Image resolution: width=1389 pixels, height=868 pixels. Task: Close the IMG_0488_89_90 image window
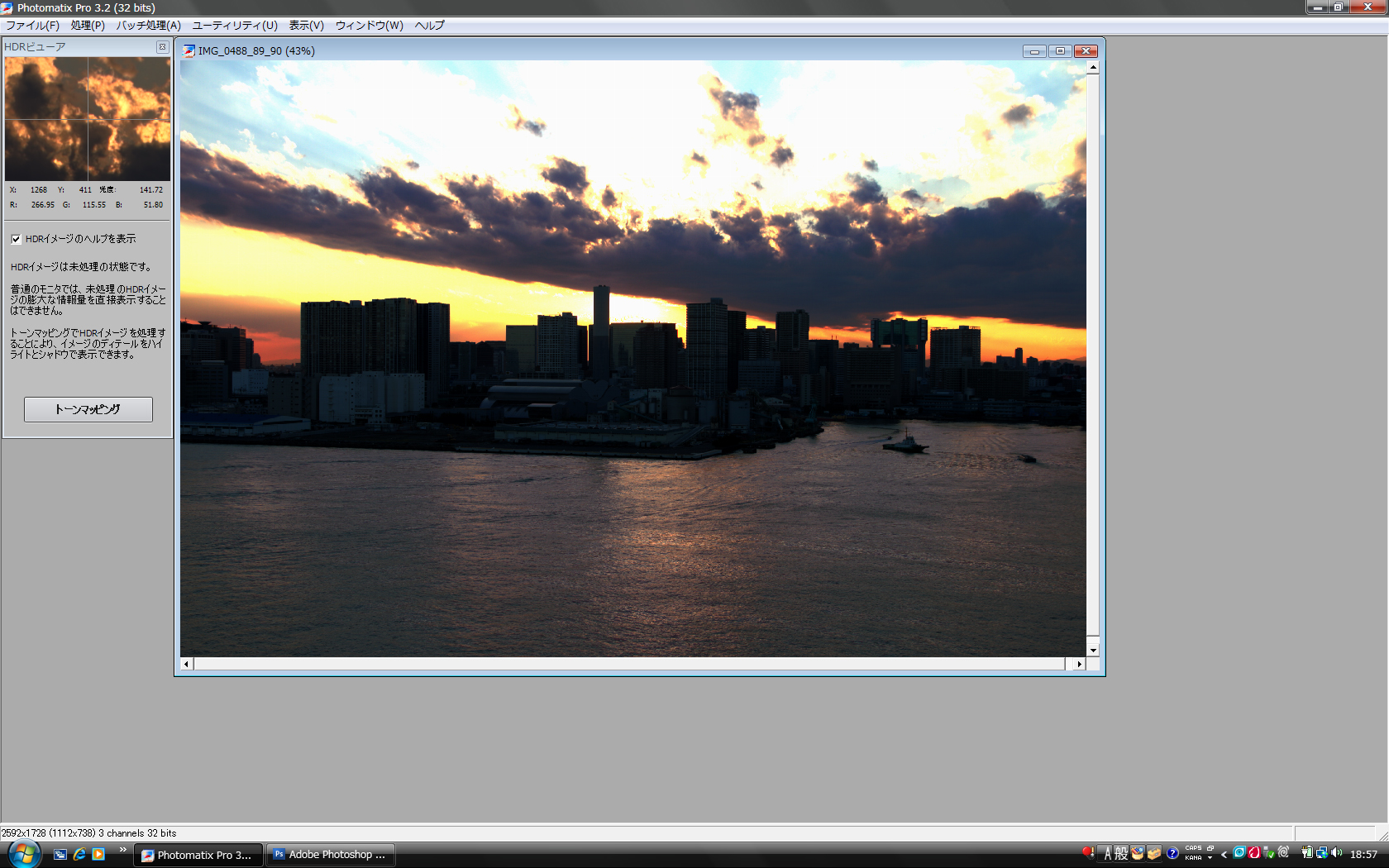[1086, 51]
